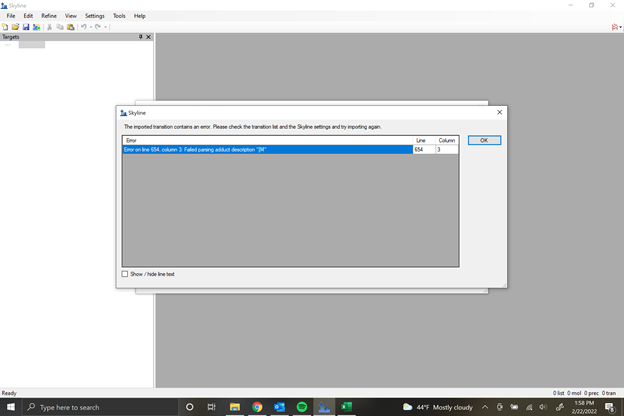624x416 pixels.
Task: Select the error row for line 654
Action: (267, 150)
